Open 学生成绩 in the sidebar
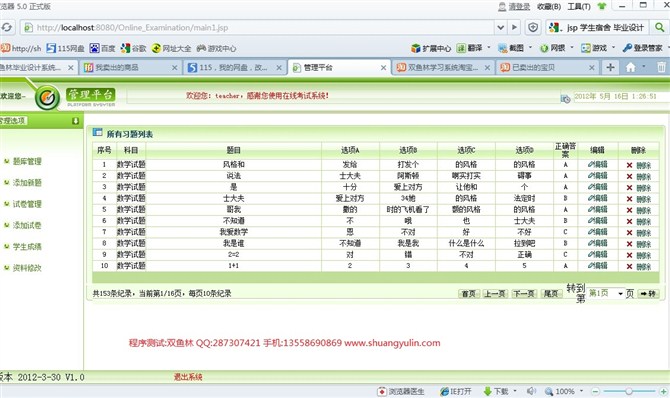The height and width of the screenshot is (398, 670). click(x=27, y=247)
